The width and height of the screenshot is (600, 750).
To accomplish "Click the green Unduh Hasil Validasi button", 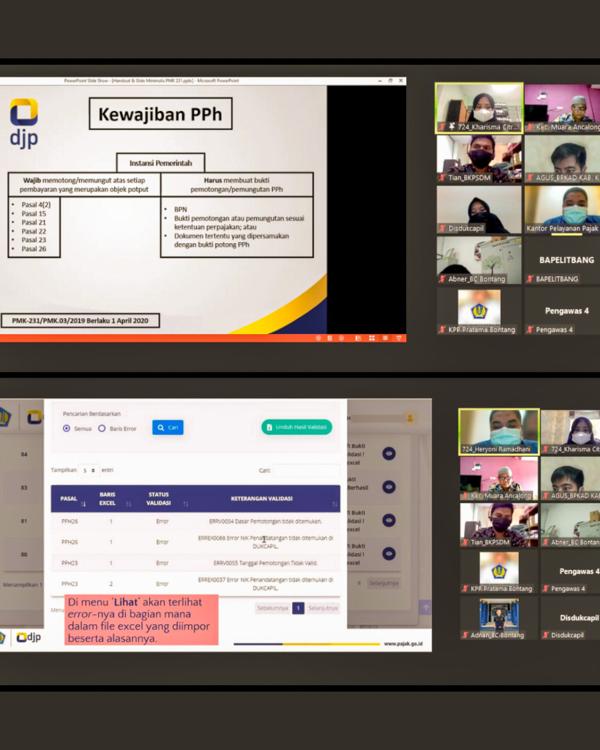I will click(297, 427).
